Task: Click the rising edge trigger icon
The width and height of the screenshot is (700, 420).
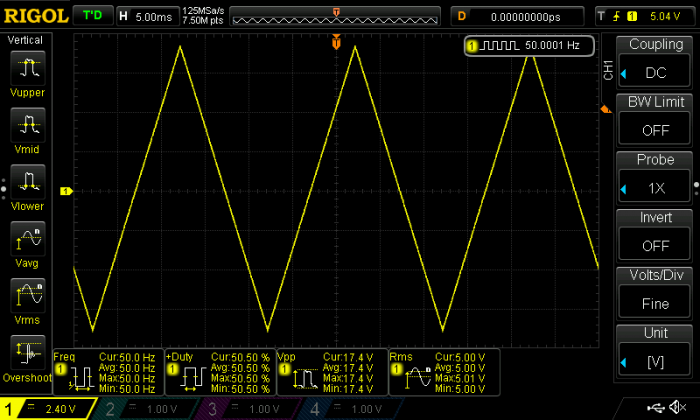Action: coord(617,17)
